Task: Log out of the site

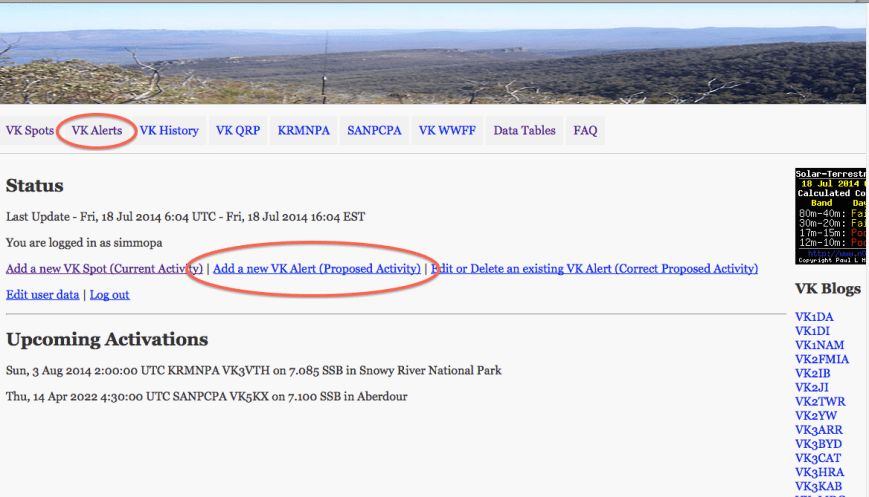Action: pos(110,295)
